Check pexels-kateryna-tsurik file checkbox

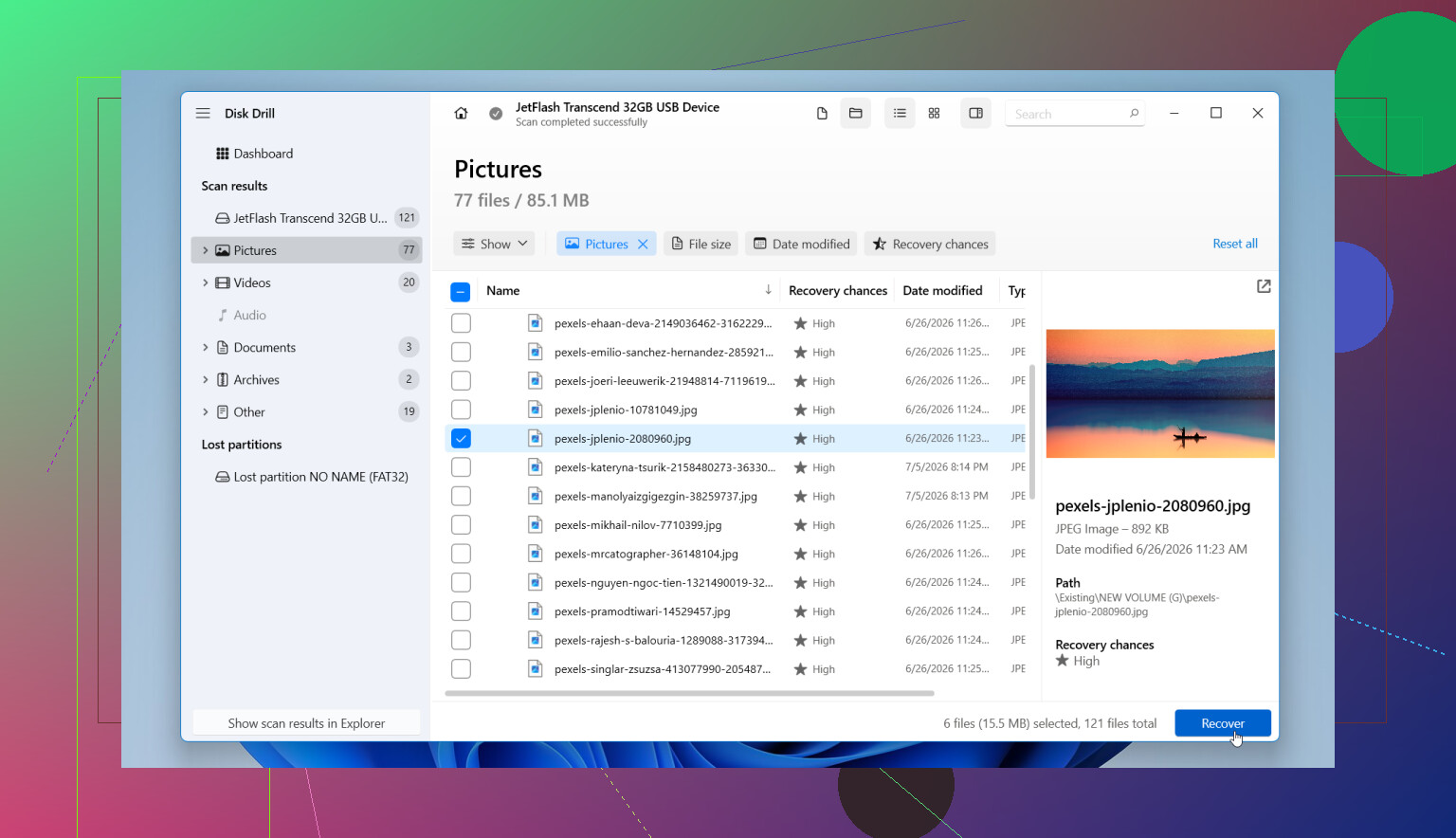[461, 467]
